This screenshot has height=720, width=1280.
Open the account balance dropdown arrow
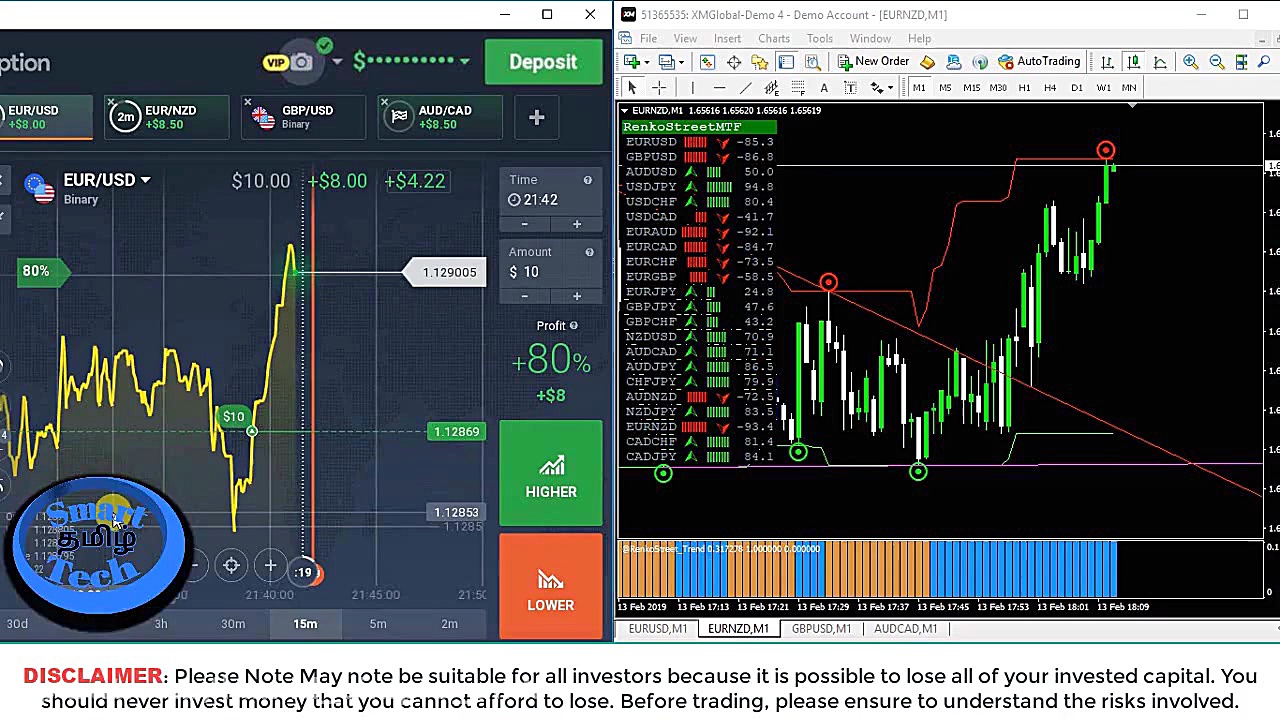click(x=465, y=62)
